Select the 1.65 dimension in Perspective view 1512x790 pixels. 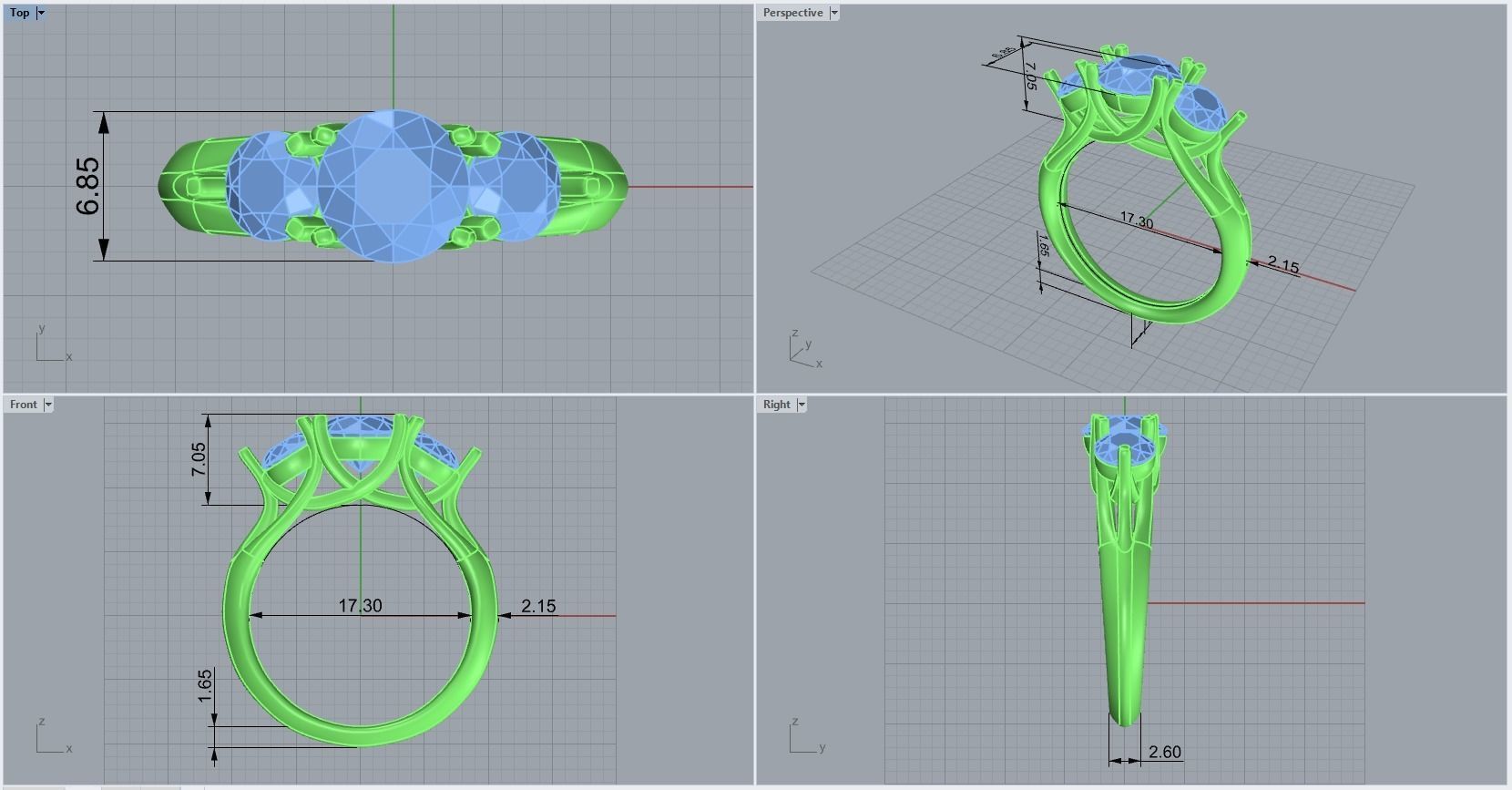1043,246
